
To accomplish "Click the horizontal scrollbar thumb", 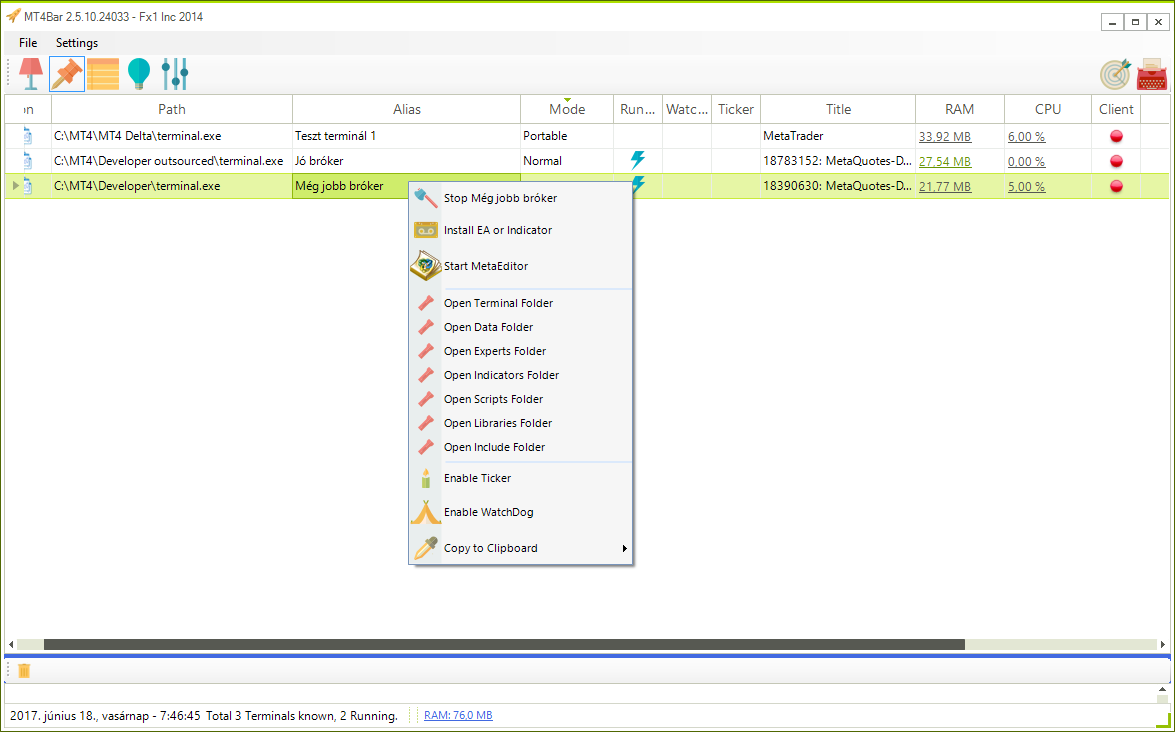I will pyautogui.click(x=504, y=644).
